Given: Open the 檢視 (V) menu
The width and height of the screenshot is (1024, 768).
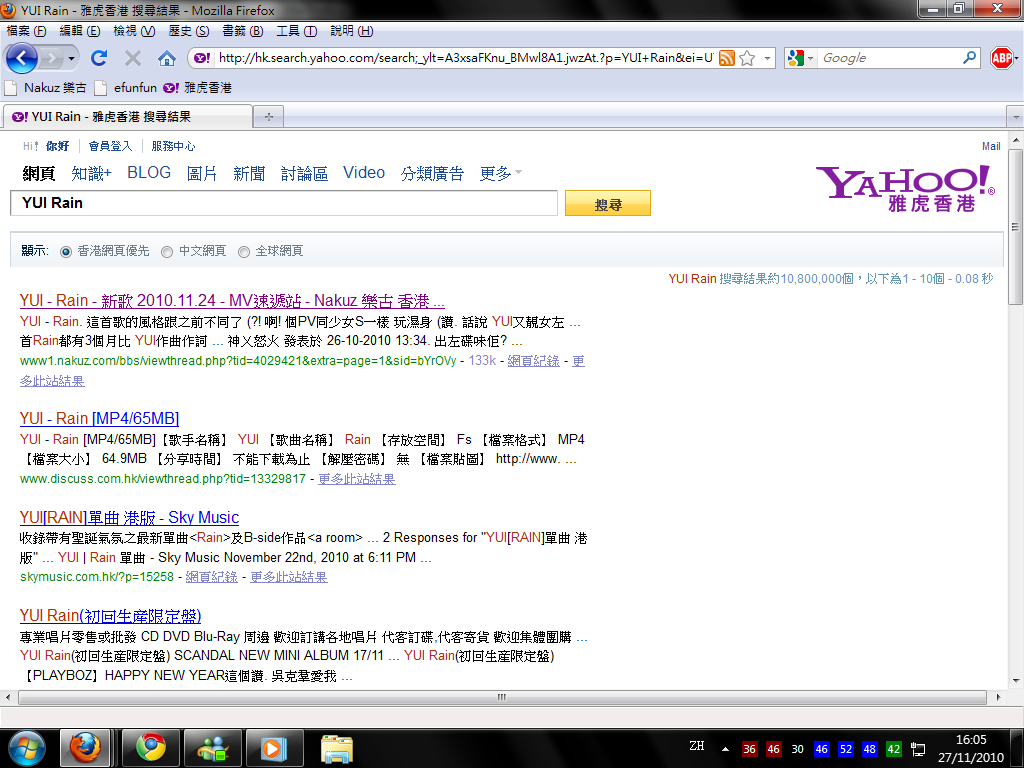Looking at the screenshot, I should click(134, 31).
